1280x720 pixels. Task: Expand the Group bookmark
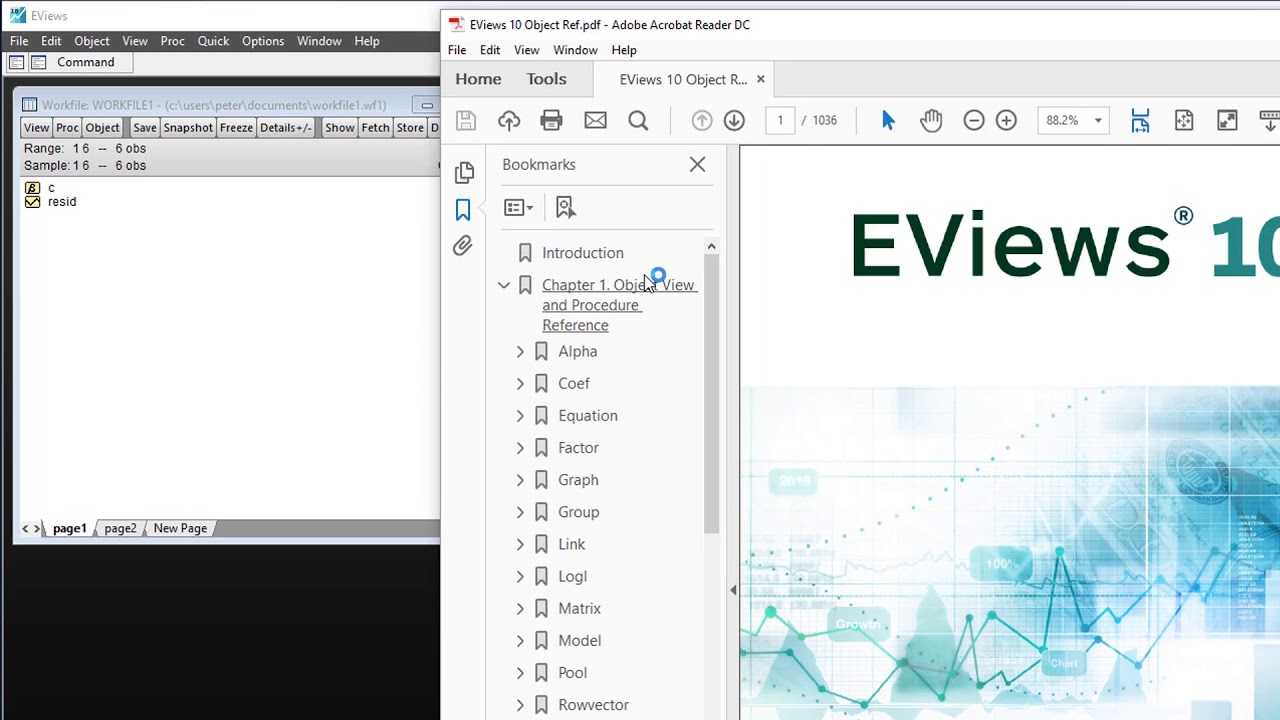tap(520, 512)
